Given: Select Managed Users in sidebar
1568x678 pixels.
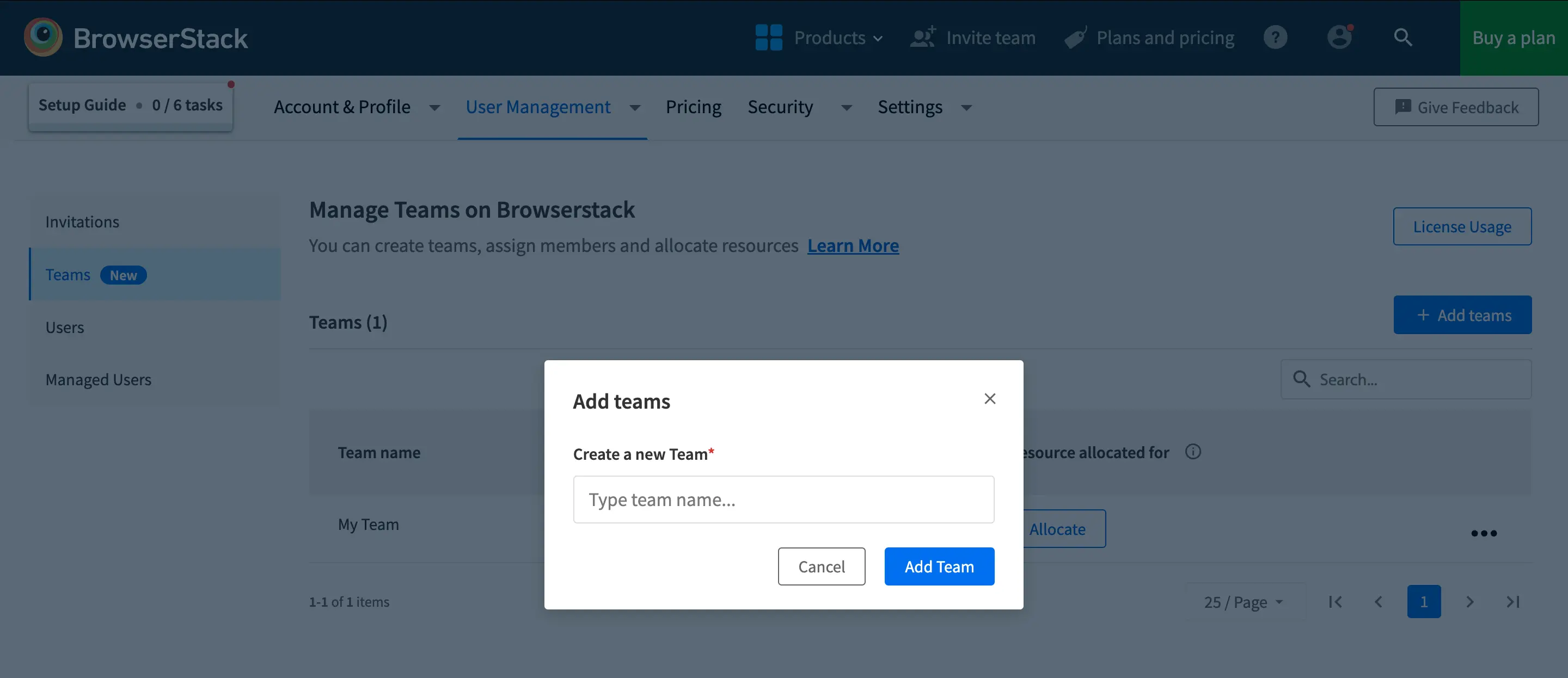Looking at the screenshot, I should pos(98,380).
